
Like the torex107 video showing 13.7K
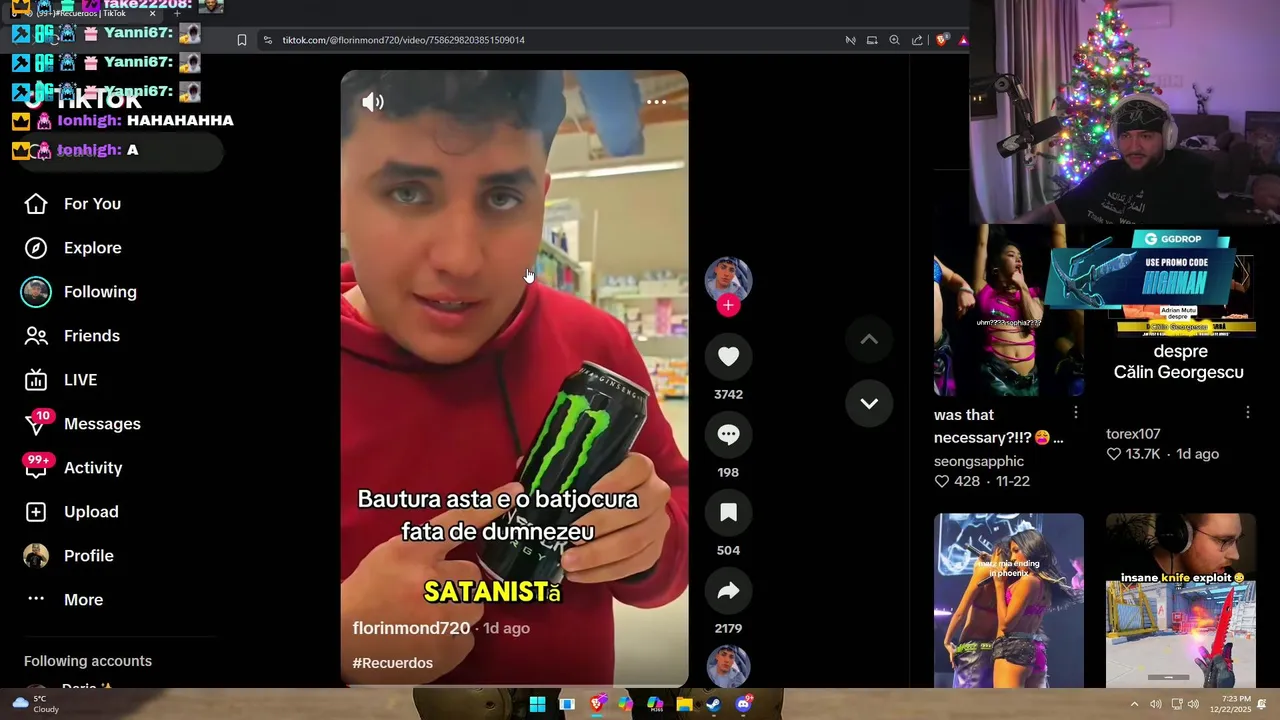click(x=1114, y=454)
